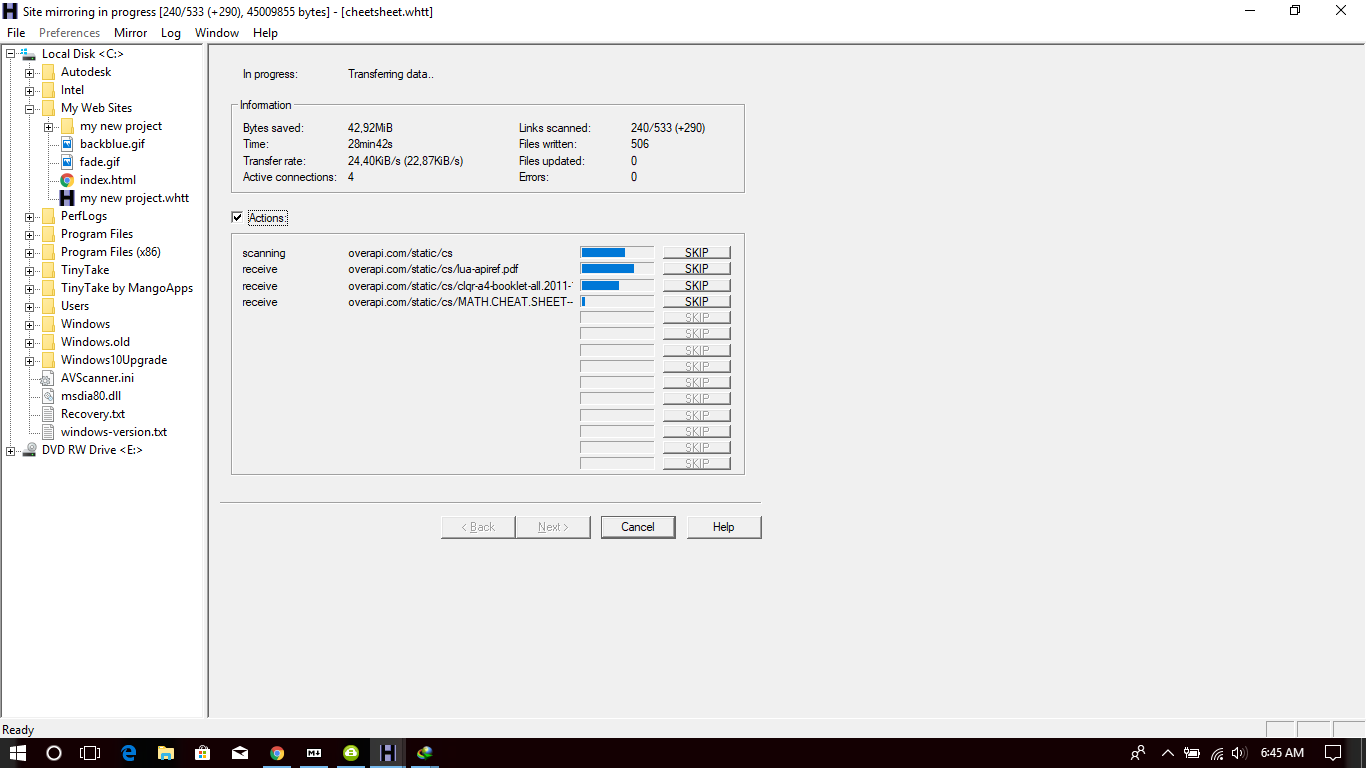This screenshot has height=768, width=1366.
Task: Skip downloading lua-apiref.pdf
Action: (696, 268)
